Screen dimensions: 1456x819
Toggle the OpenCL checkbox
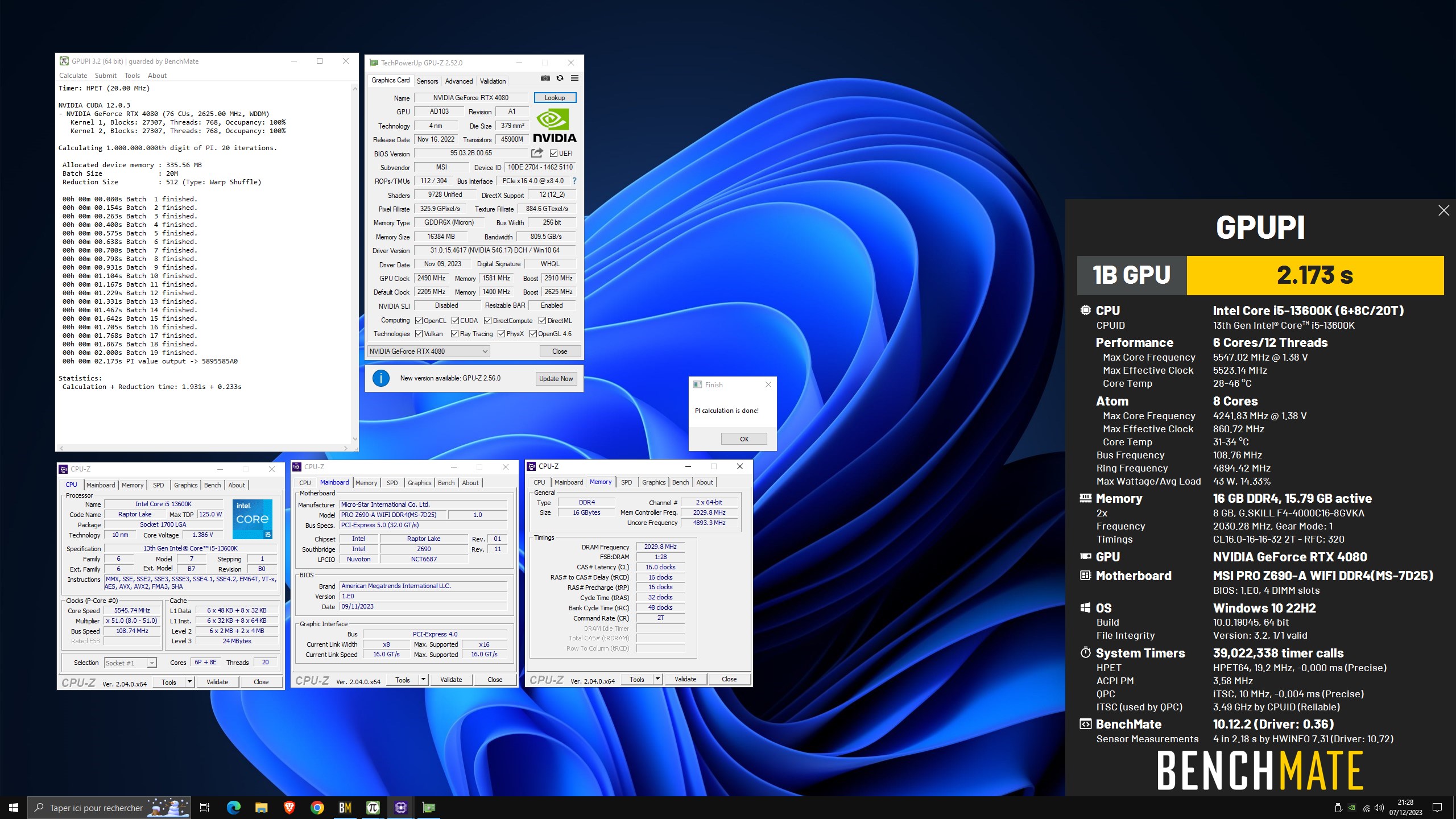coord(419,320)
